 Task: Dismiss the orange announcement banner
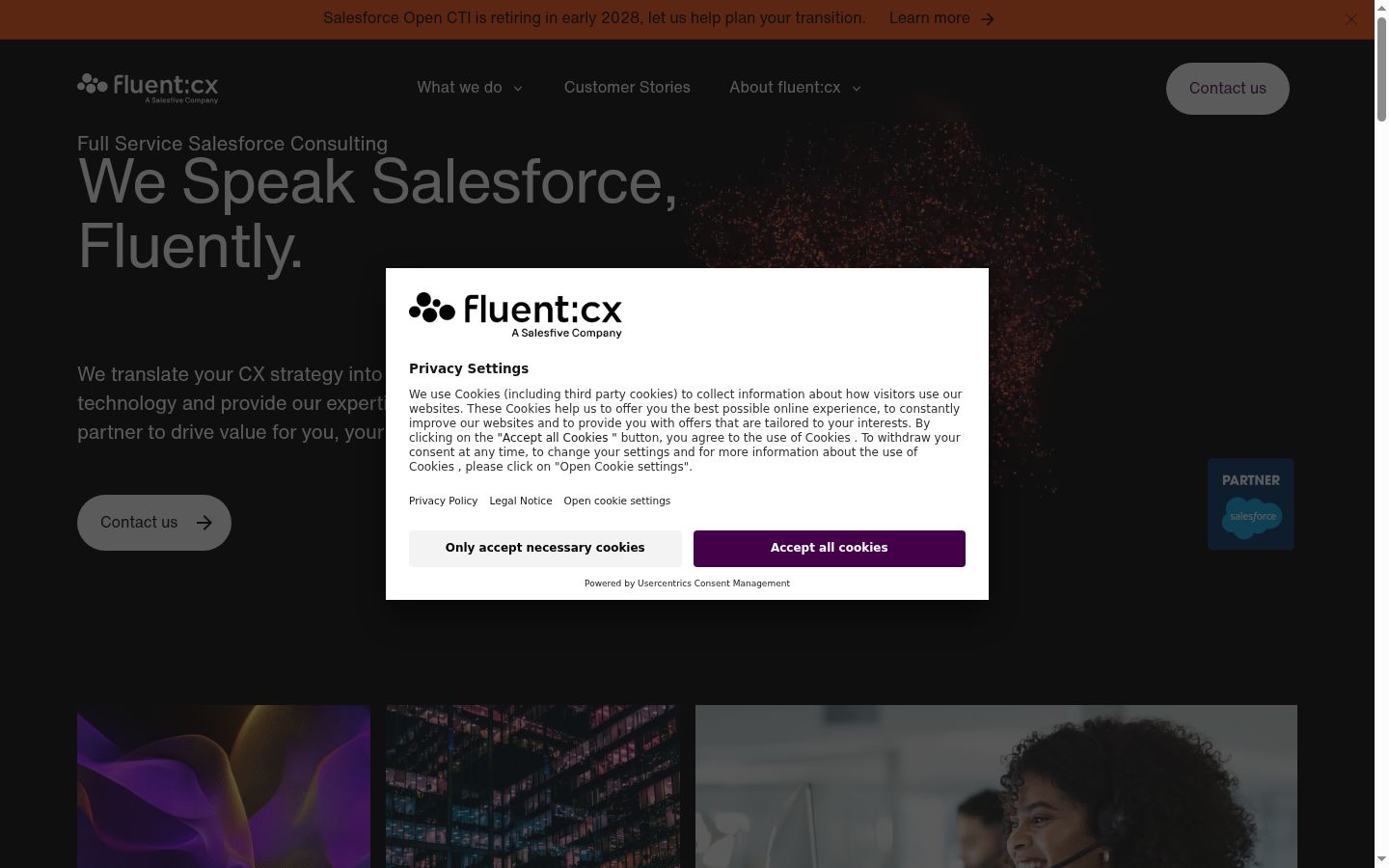[x=1350, y=19]
